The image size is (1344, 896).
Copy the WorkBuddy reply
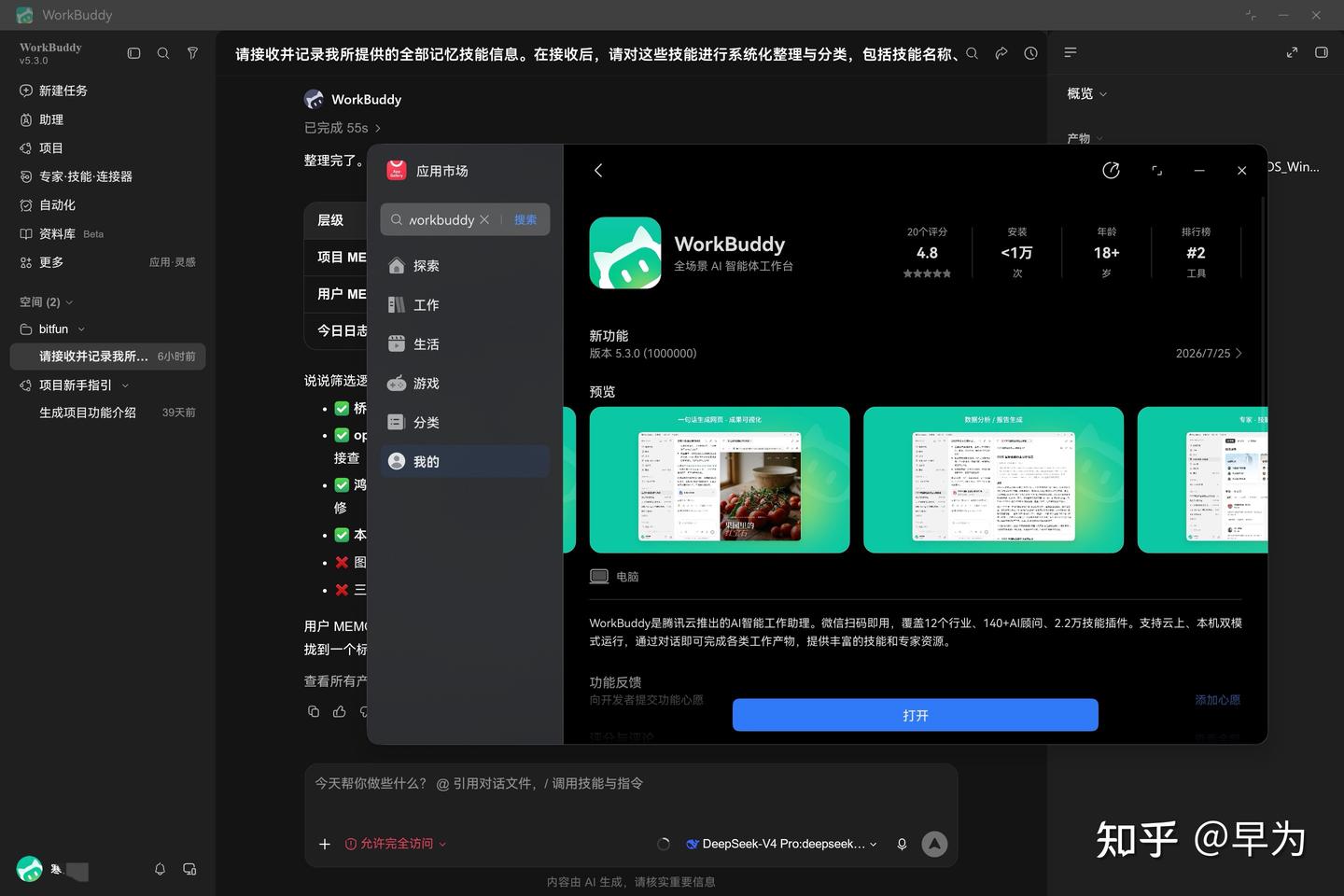[x=314, y=711]
